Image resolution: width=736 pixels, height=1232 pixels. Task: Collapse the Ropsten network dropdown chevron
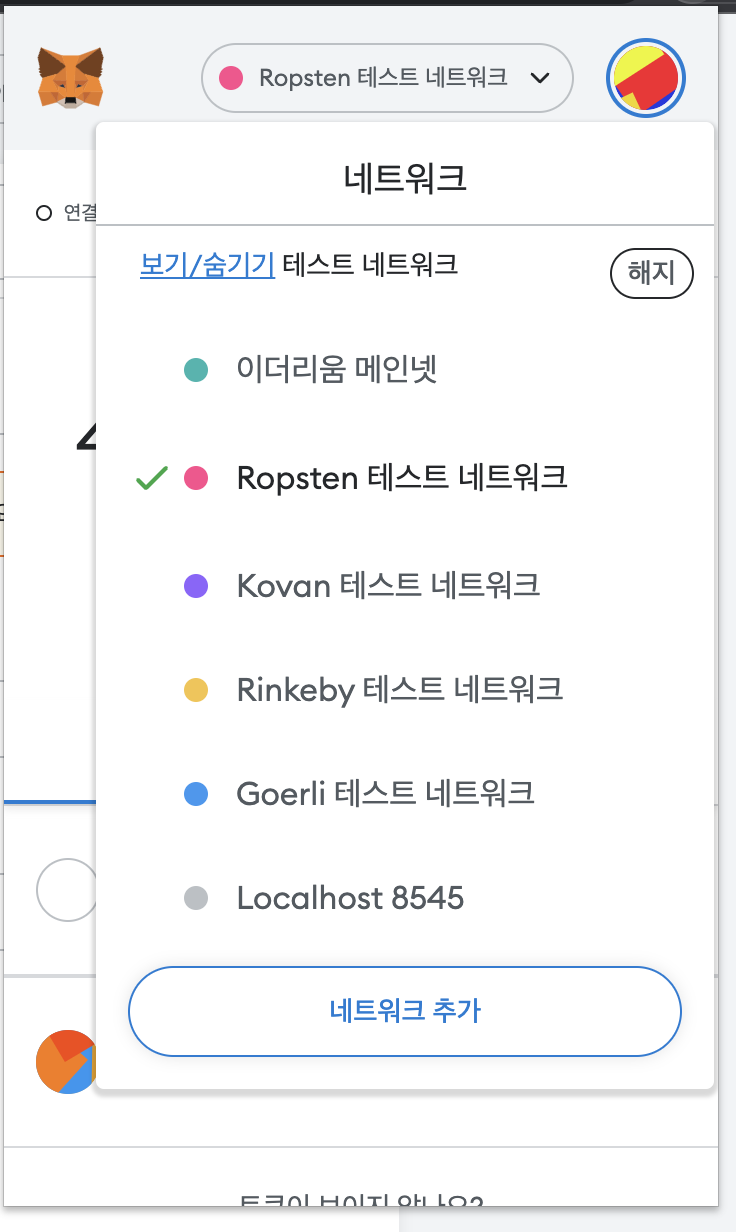pos(540,78)
